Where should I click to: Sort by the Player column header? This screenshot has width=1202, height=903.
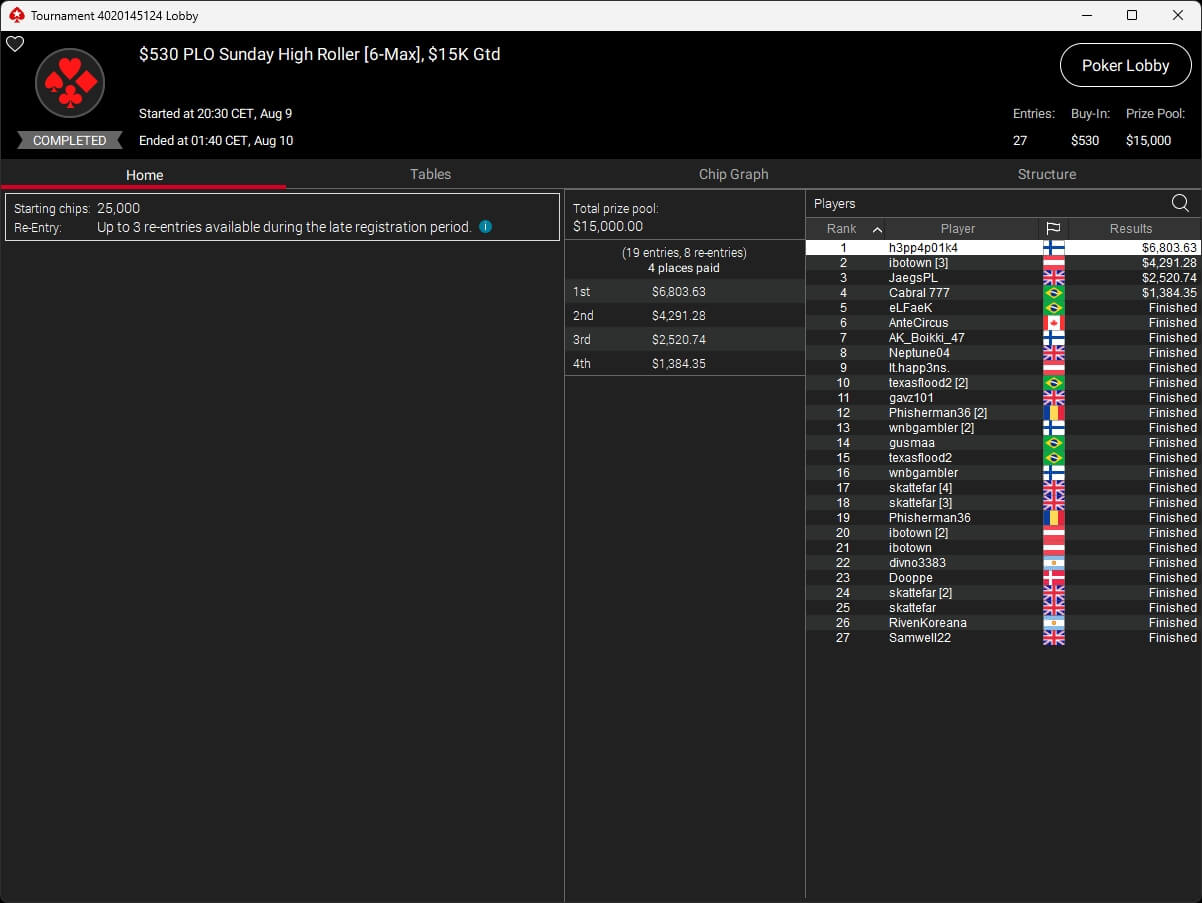coord(957,229)
